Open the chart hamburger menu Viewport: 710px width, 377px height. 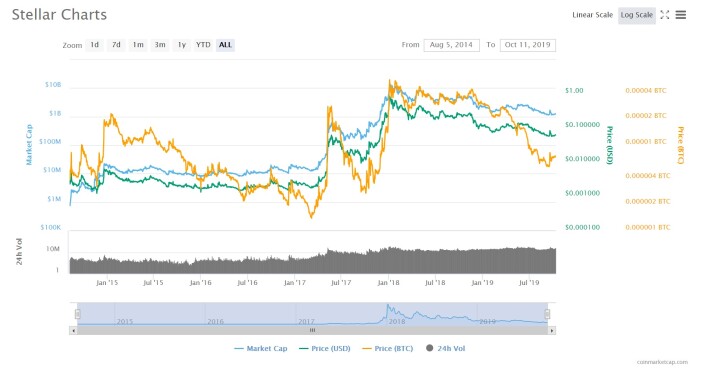coord(681,15)
